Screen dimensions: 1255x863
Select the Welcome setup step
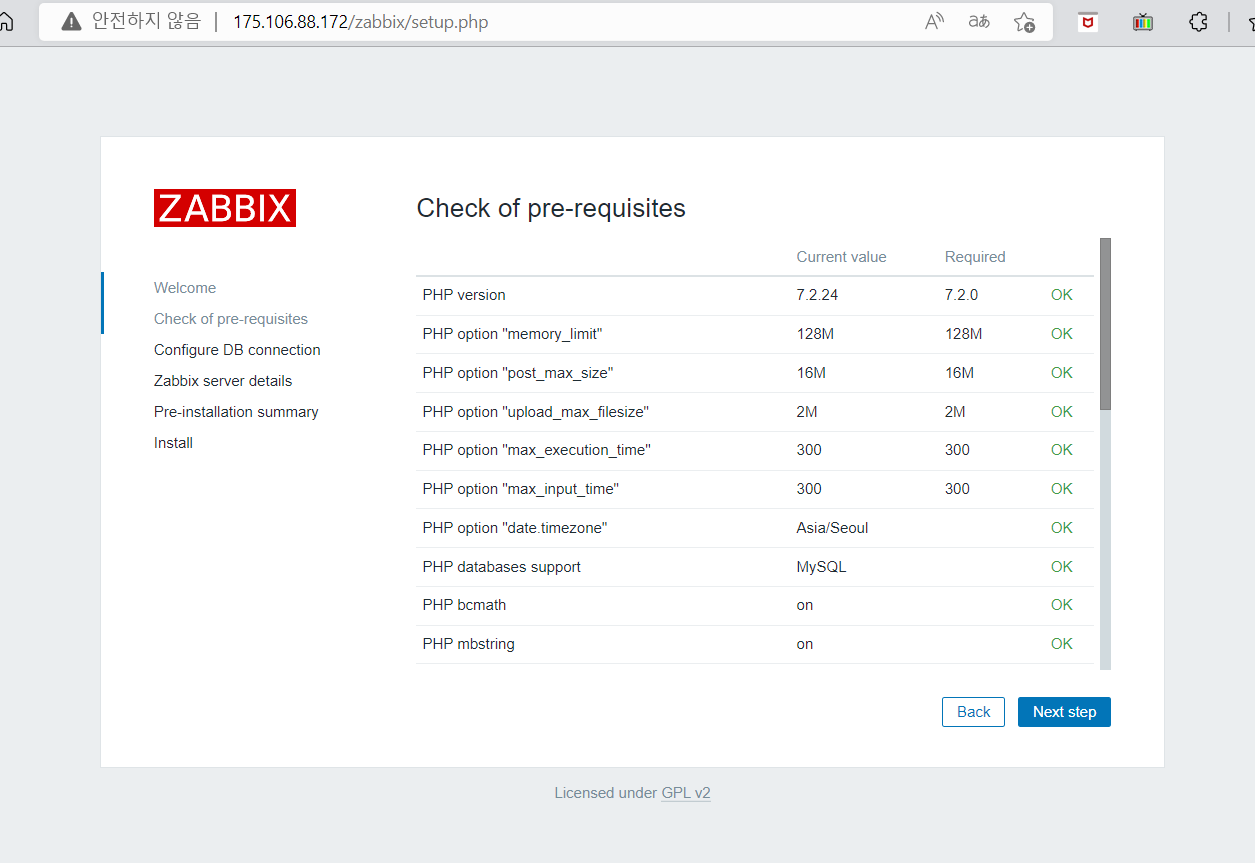tap(185, 288)
